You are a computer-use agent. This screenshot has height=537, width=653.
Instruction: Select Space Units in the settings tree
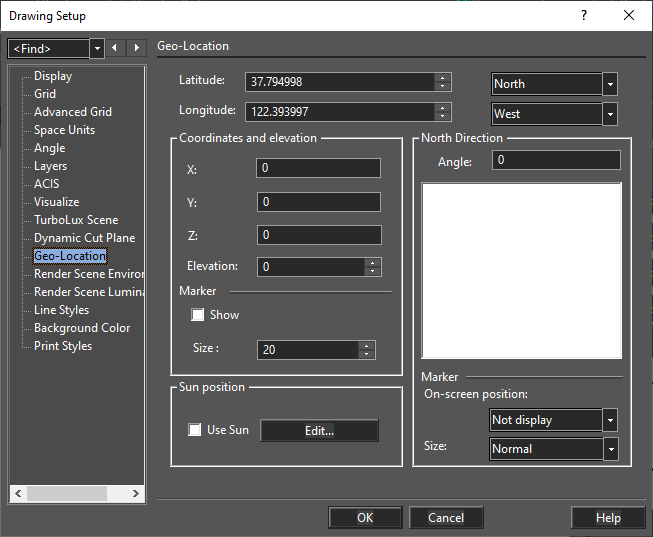coord(65,130)
